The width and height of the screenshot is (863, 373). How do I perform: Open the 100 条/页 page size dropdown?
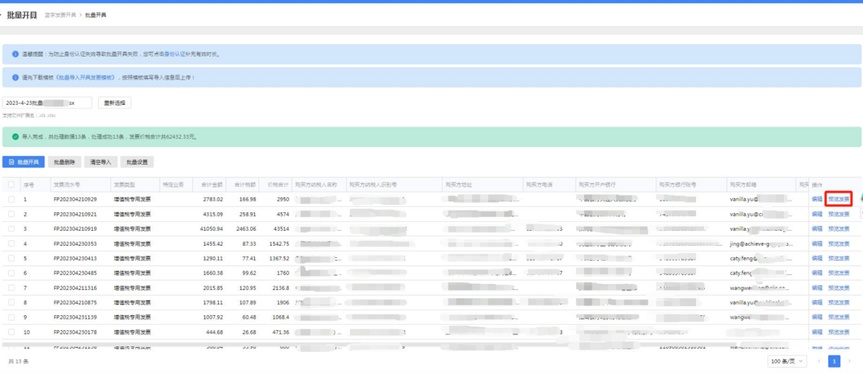click(787, 361)
